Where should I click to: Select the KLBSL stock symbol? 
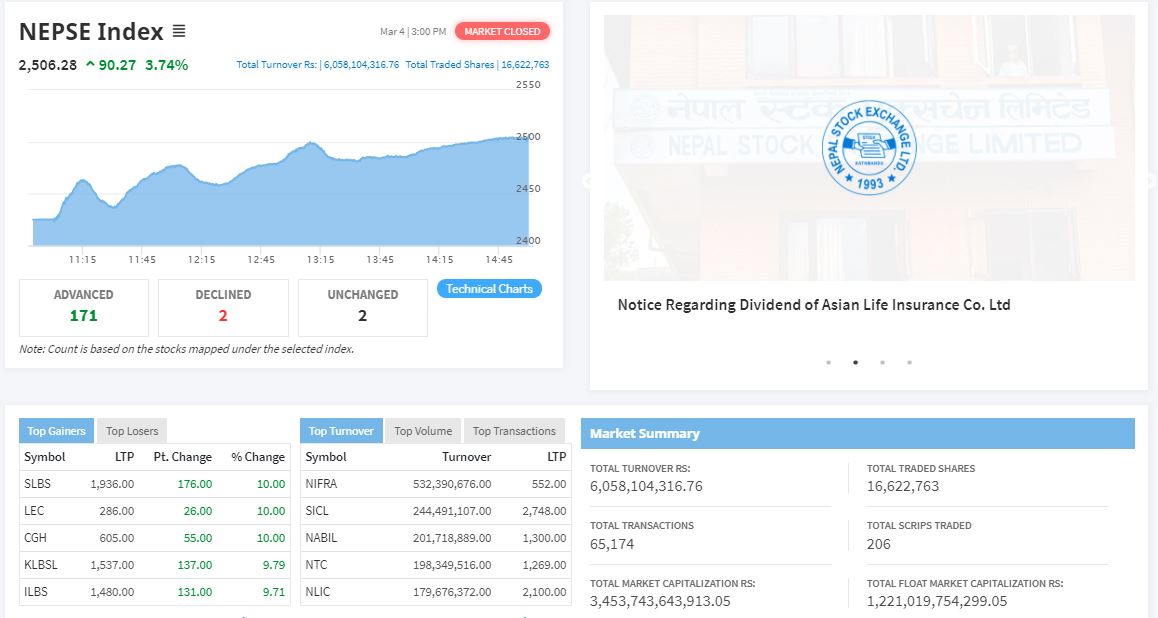tap(41, 565)
